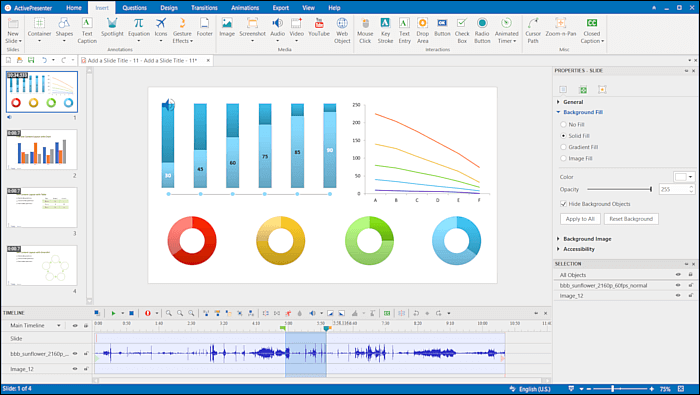This screenshot has height=395, width=700.
Task: Toggle visibility of Image_12 in timeline
Action: pyautogui.click(x=75, y=369)
